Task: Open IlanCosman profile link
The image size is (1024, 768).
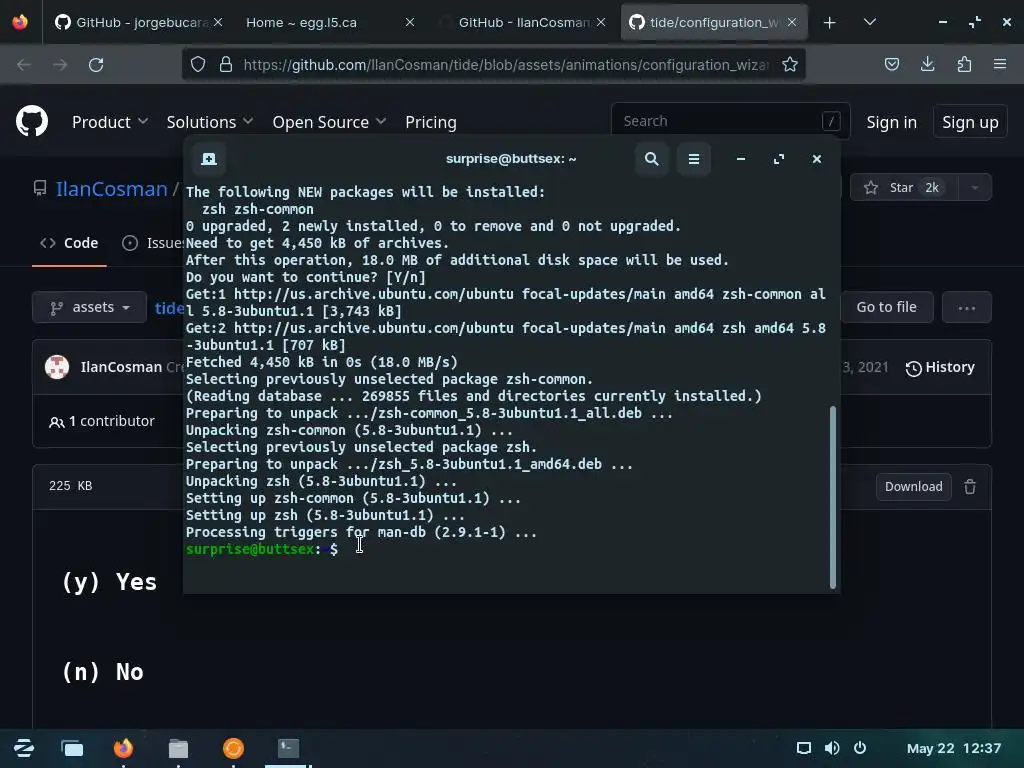Action: 112,189
